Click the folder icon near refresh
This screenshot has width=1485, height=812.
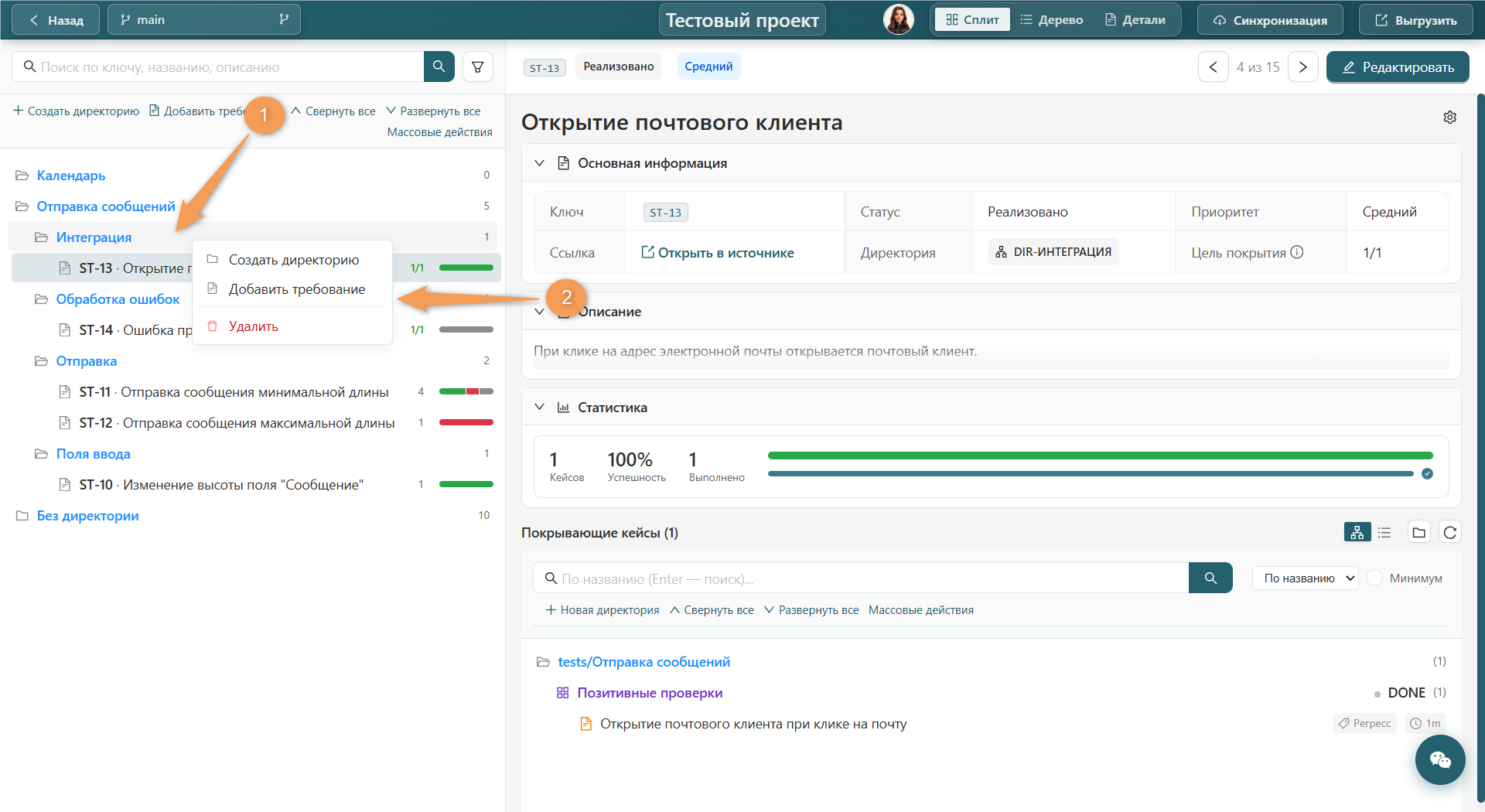coord(1418,532)
